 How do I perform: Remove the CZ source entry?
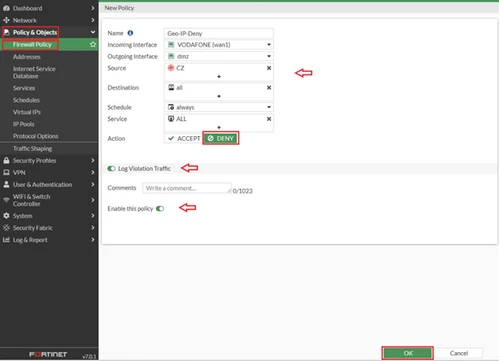click(269, 68)
